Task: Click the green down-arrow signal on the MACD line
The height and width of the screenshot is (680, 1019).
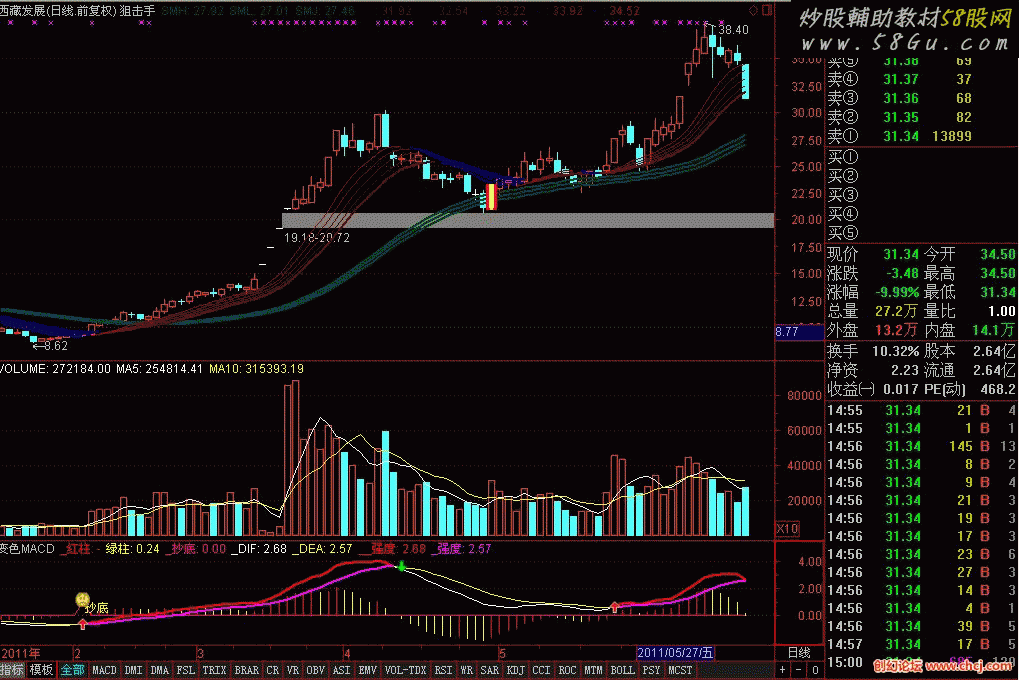Action: pyautogui.click(x=402, y=566)
